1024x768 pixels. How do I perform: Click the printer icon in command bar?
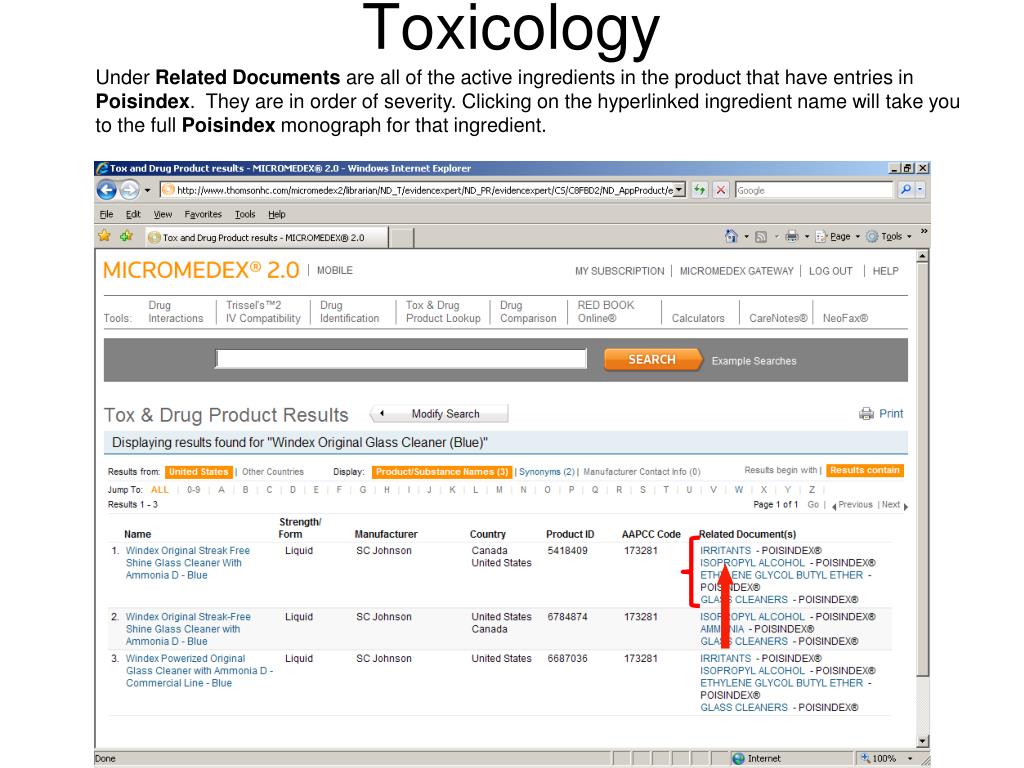pyautogui.click(x=792, y=236)
